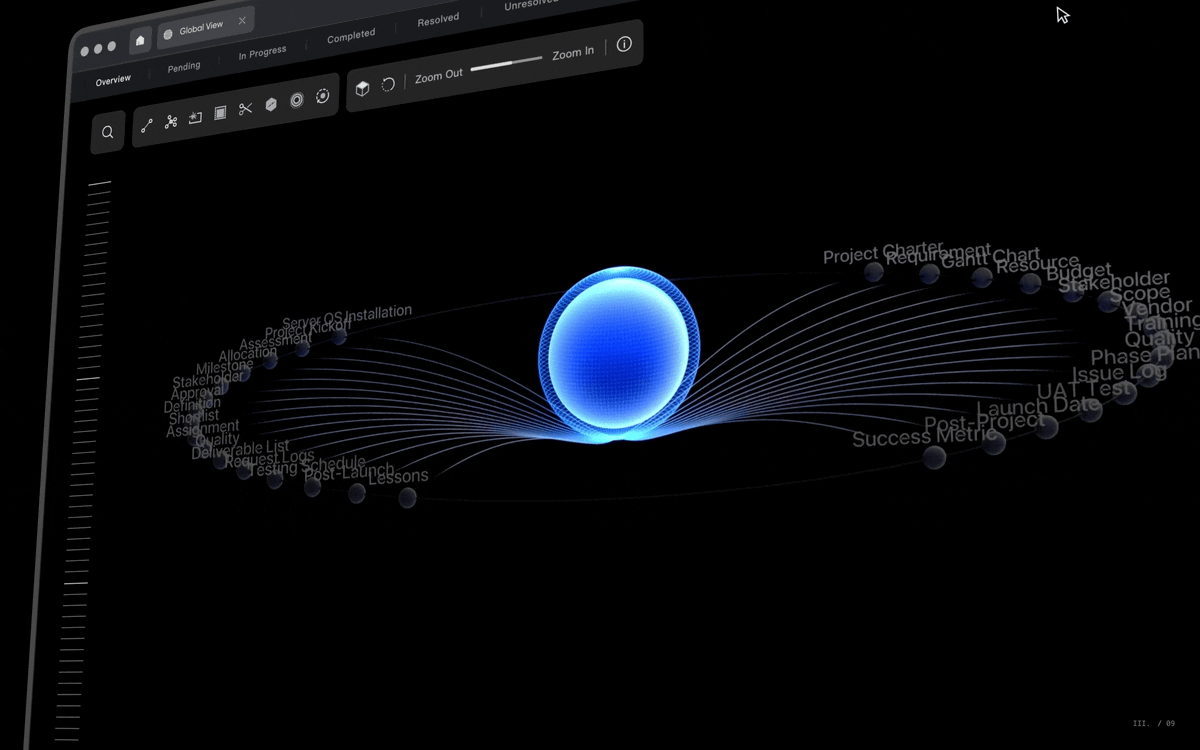Select the Post-Project node
This screenshot has height=750, width=1200.
click(x=984, y=423)
